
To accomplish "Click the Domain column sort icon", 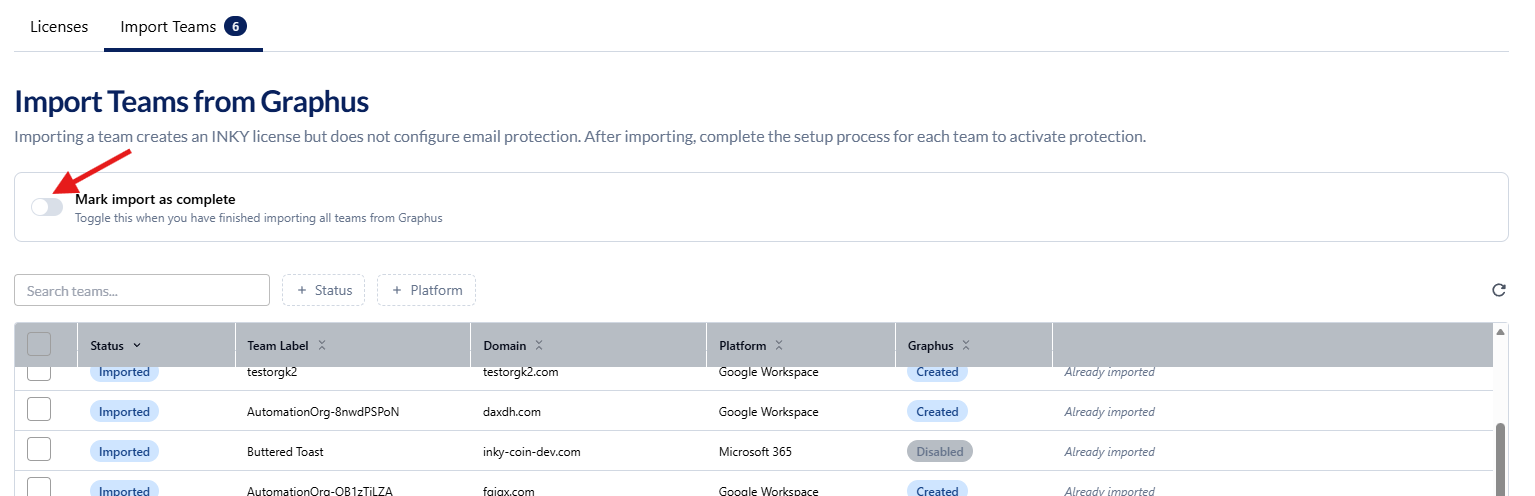I will 539,346.
